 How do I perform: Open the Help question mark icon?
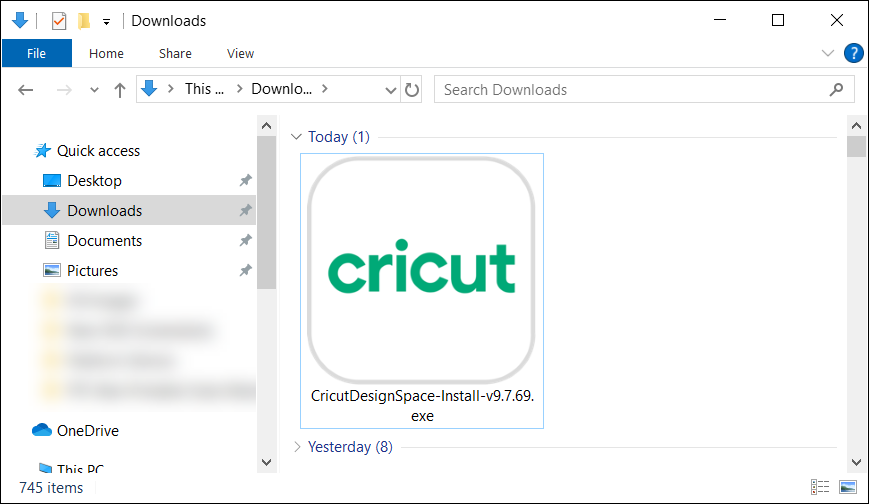point(853,53)
